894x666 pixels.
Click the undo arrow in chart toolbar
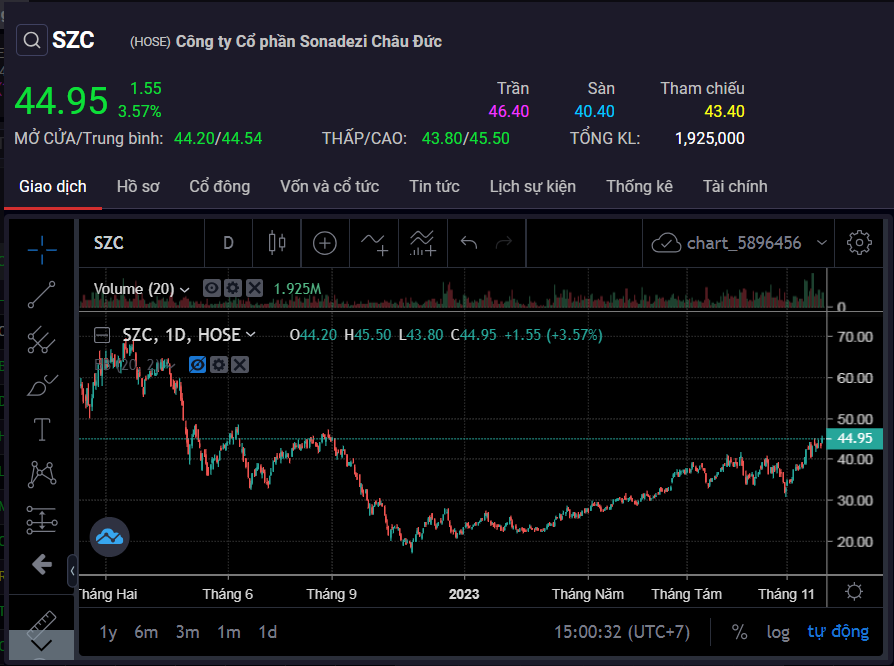[x=469, y=243]
